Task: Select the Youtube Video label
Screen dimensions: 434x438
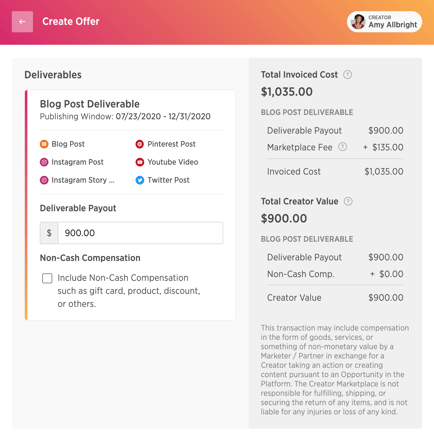Action: click(x=173, y=162)
